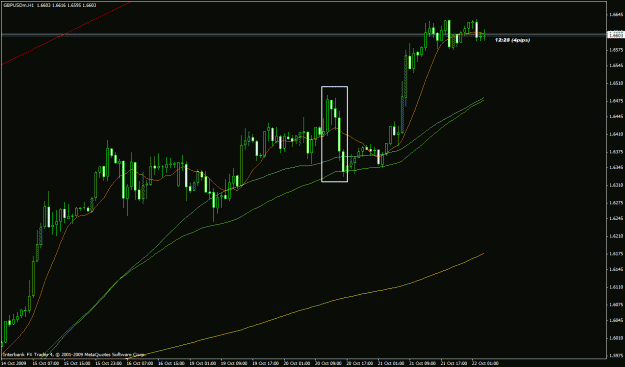Click the 16 Oct 15:00 time label
This screenshot has width=625, height=367.
[170, 363]
